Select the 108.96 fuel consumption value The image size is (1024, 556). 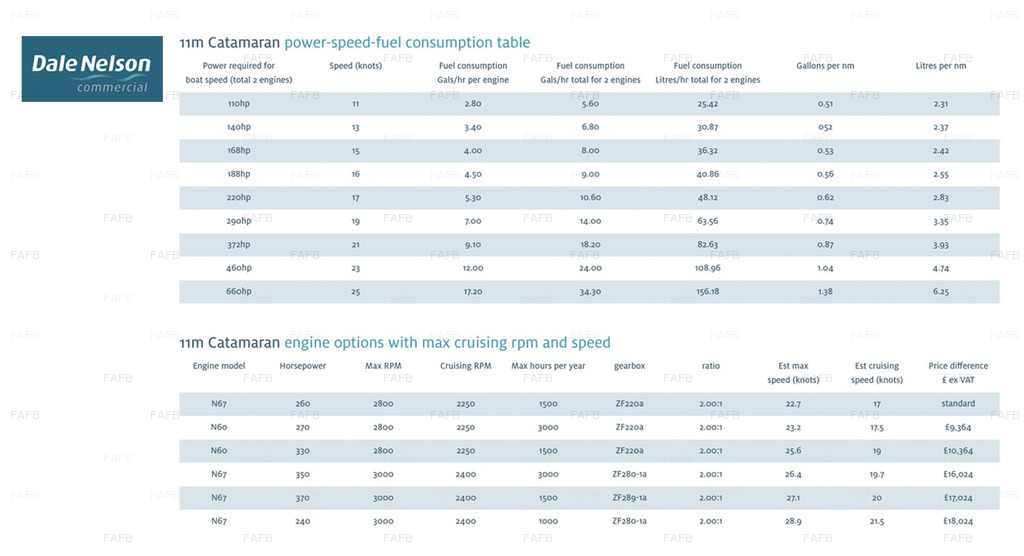[x=708, y=268]
